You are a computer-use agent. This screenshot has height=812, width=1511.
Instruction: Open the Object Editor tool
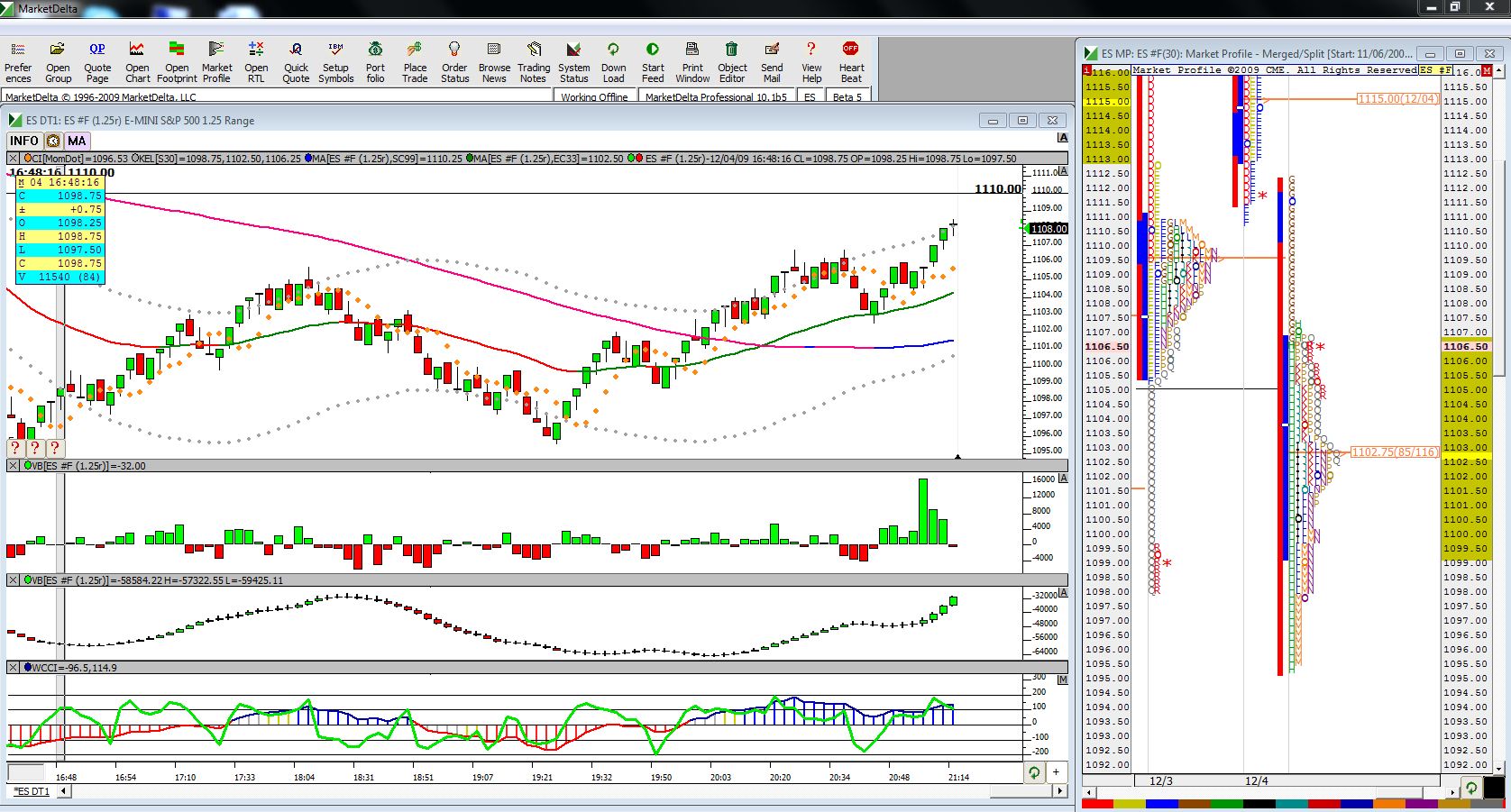point(732,61)
